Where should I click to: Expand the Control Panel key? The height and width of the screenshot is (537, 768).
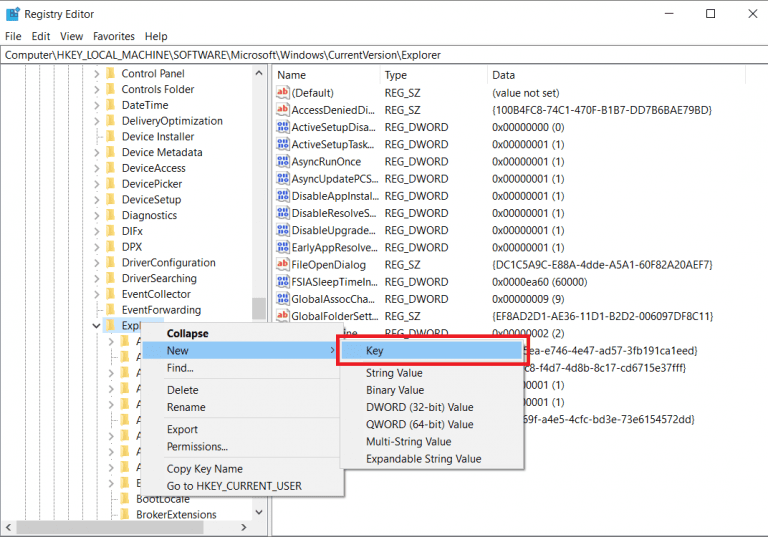[96, 74]
